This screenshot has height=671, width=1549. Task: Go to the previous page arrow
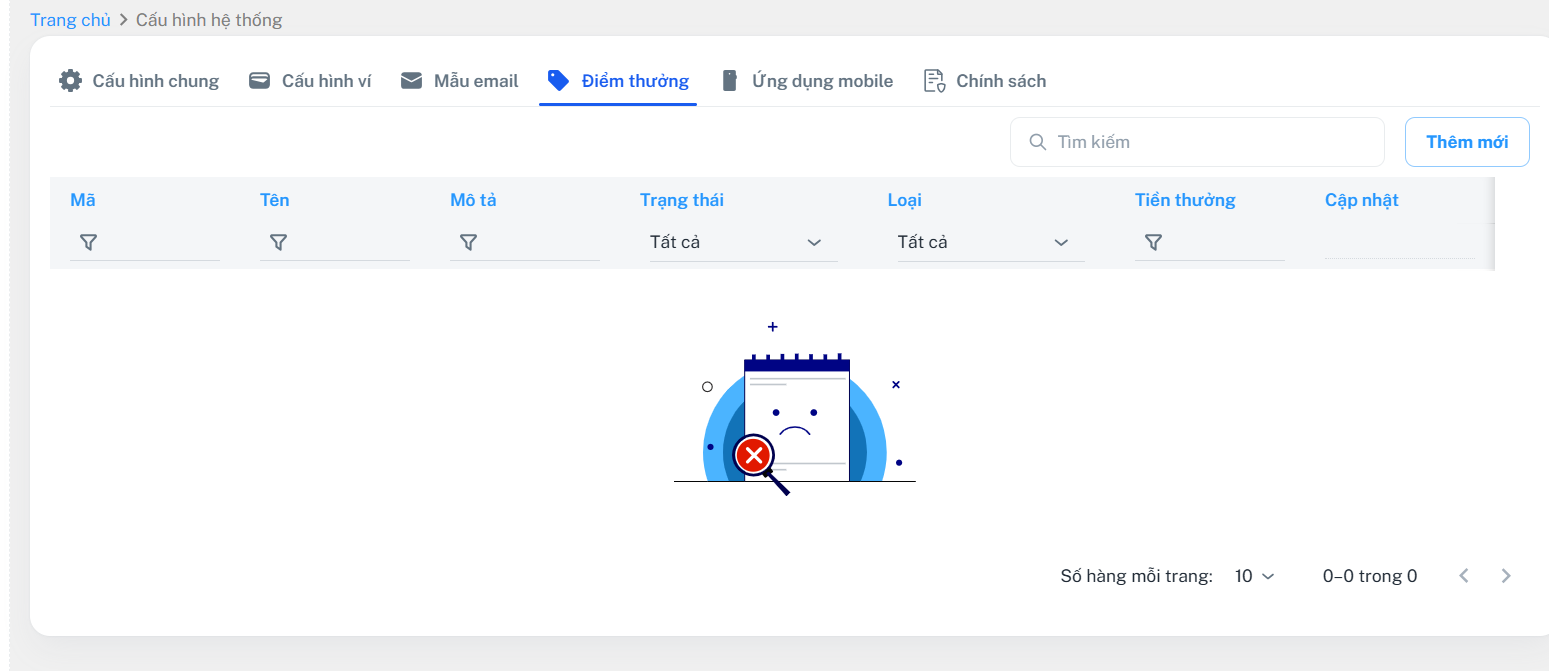point(1464,576)
